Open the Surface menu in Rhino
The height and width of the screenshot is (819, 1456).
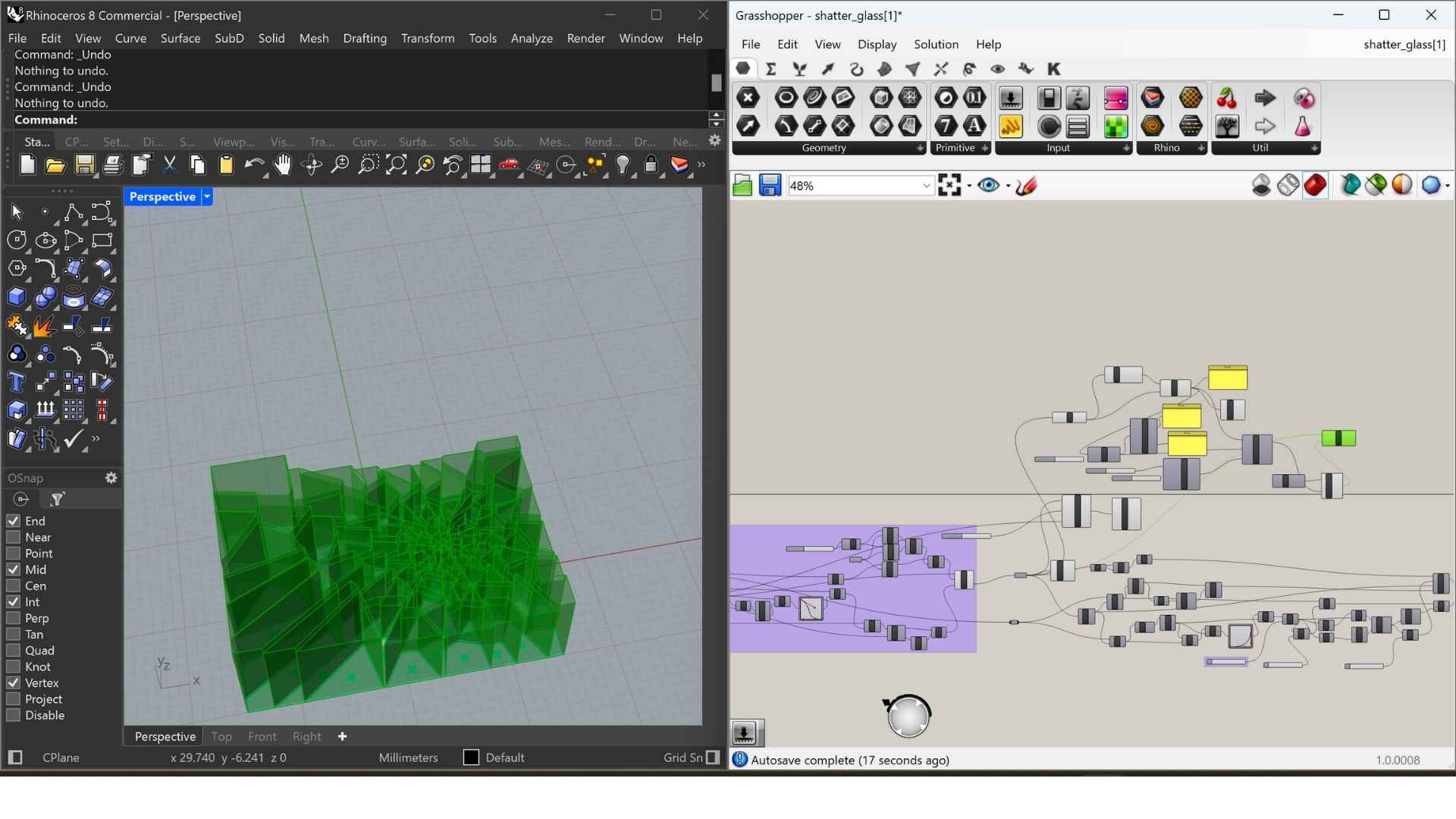[180, 38]
